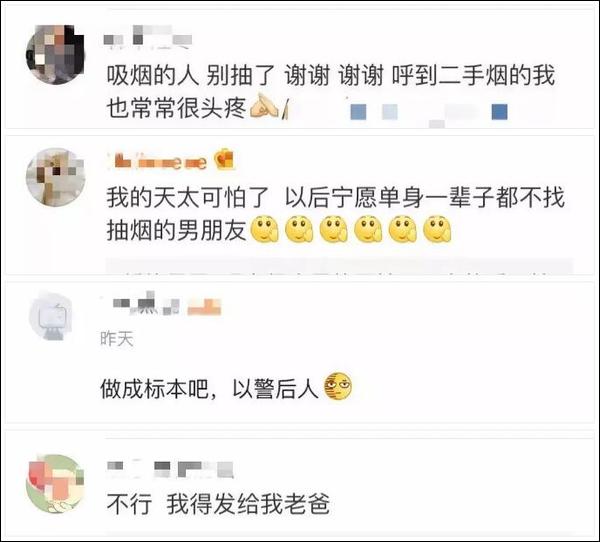Select the comment starting with 吸烟的人 别抽了
The image size is (600, 542).
point(331,91)
